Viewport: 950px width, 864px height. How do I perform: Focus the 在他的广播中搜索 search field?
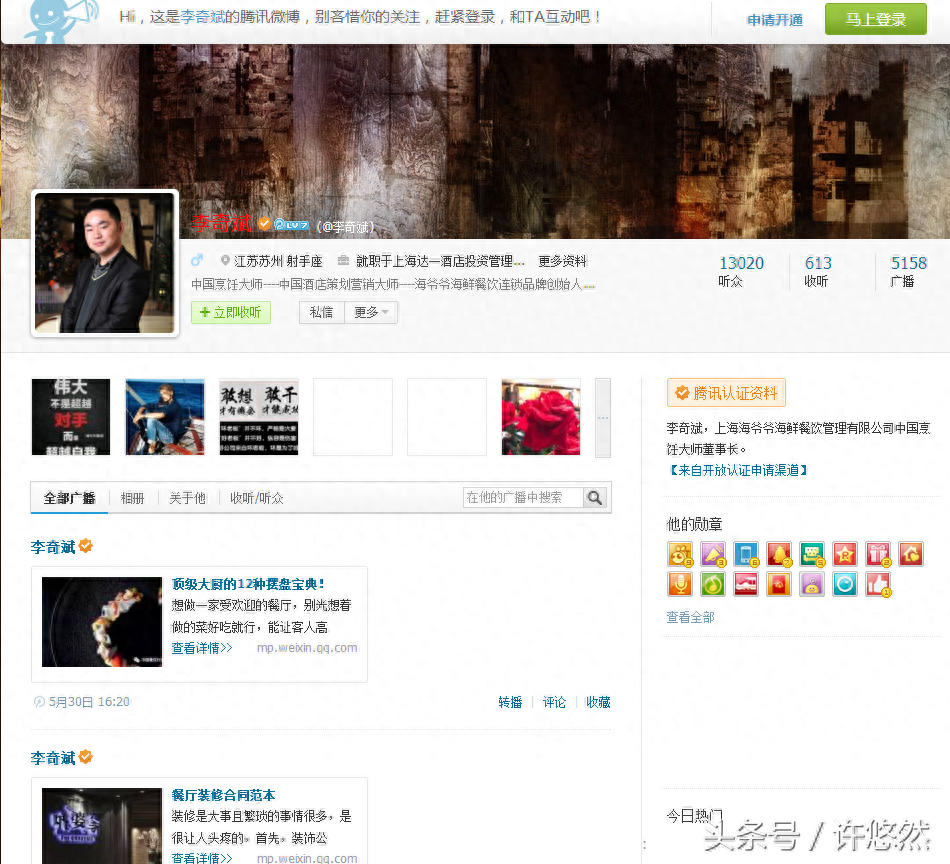click(x=522, y=498)
